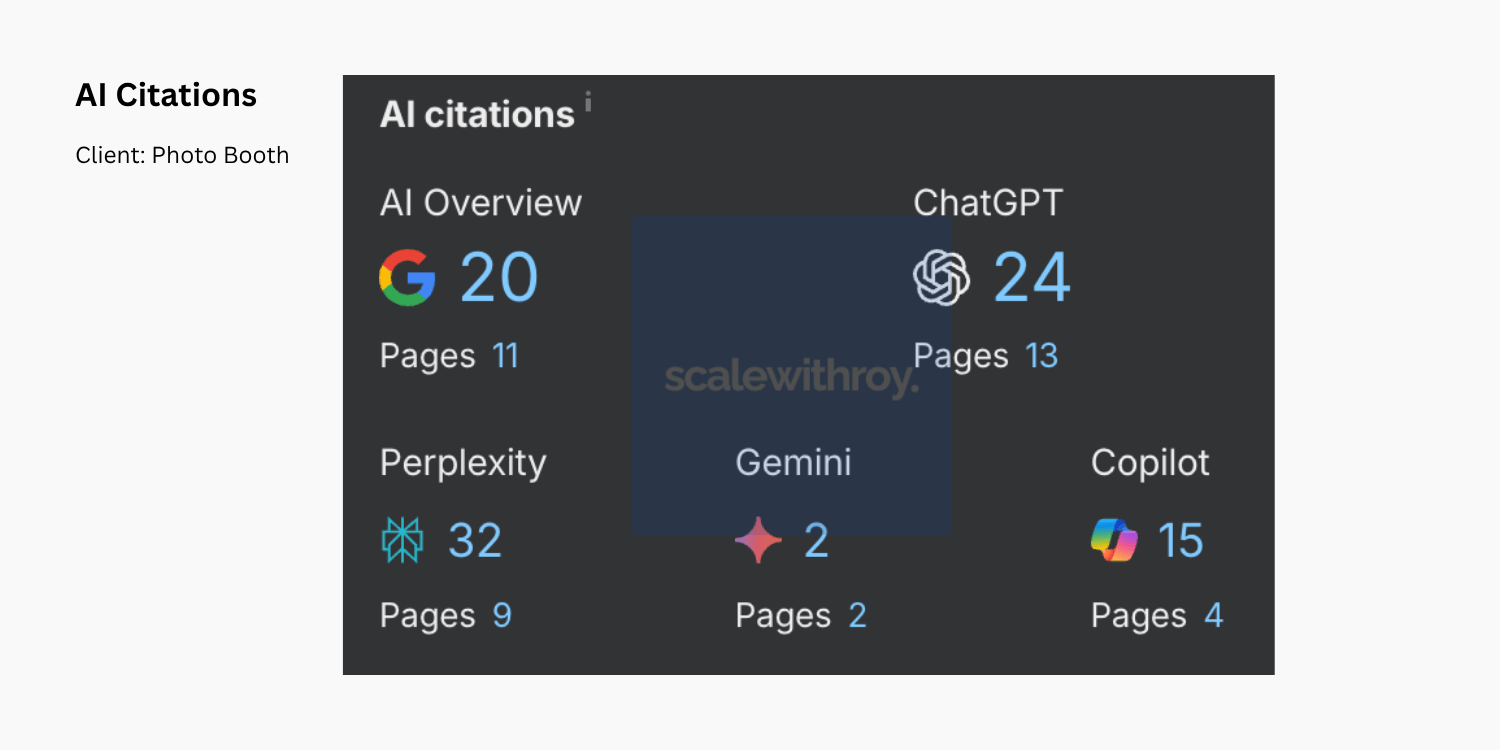
Task: Open Gemini citation count 2
Action: [x=816, y=541]
